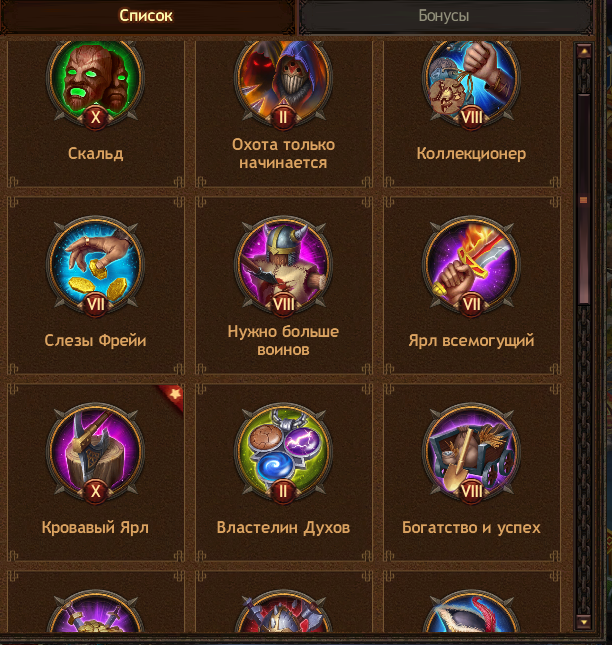Click the Кровавый Ярл title text
The width and height of the screenshot is (612, 645).
tap(95, 527)
